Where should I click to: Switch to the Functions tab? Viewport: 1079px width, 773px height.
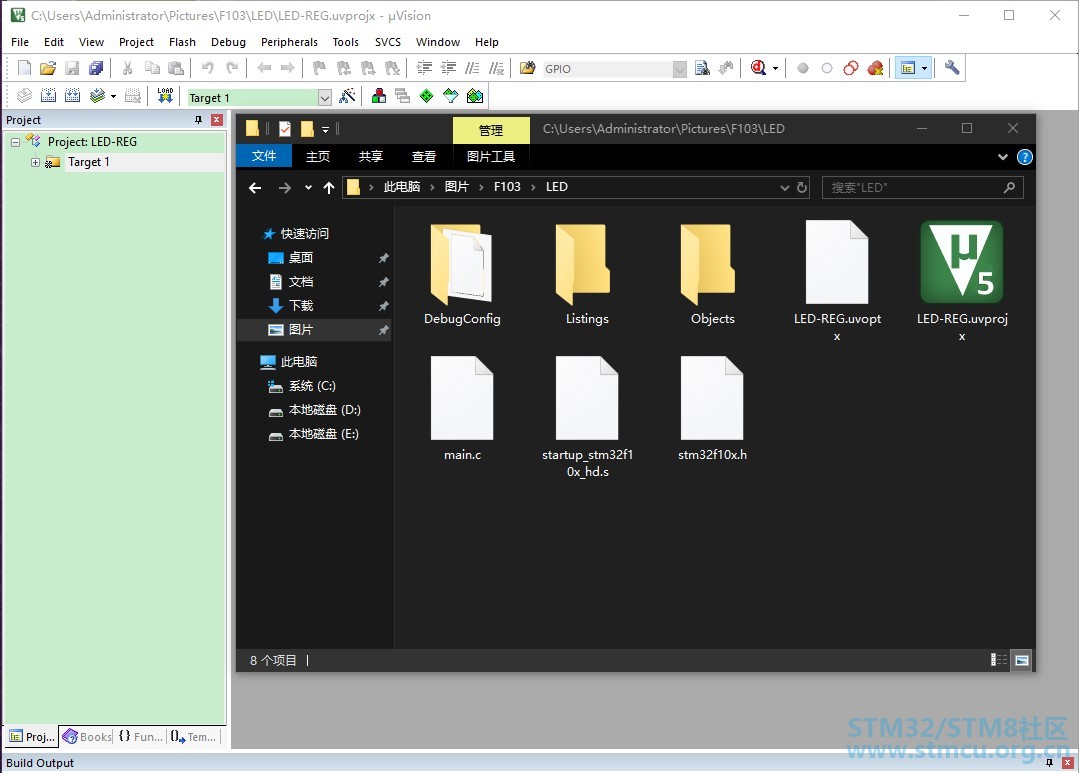point(140,737)
